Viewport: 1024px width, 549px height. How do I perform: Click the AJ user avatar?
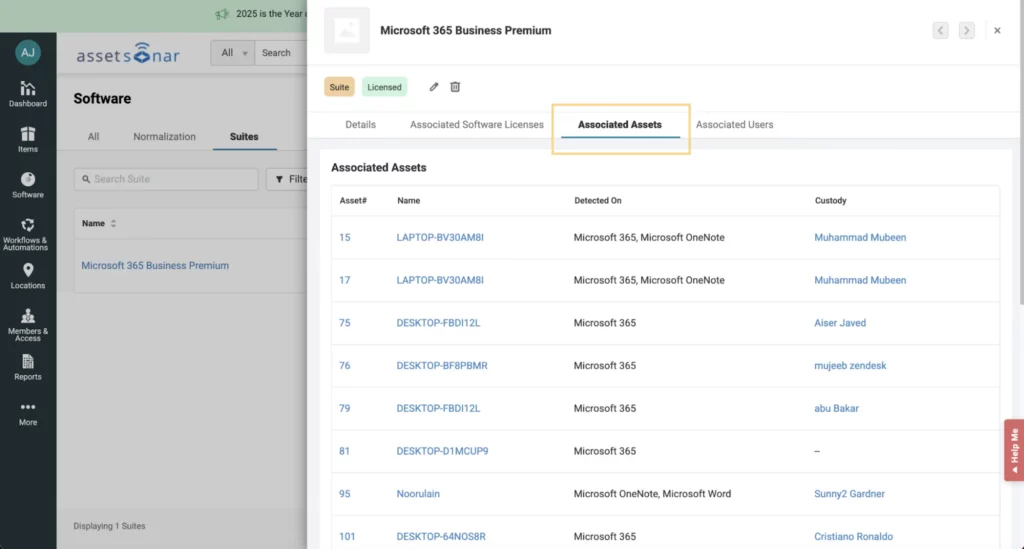27,52
